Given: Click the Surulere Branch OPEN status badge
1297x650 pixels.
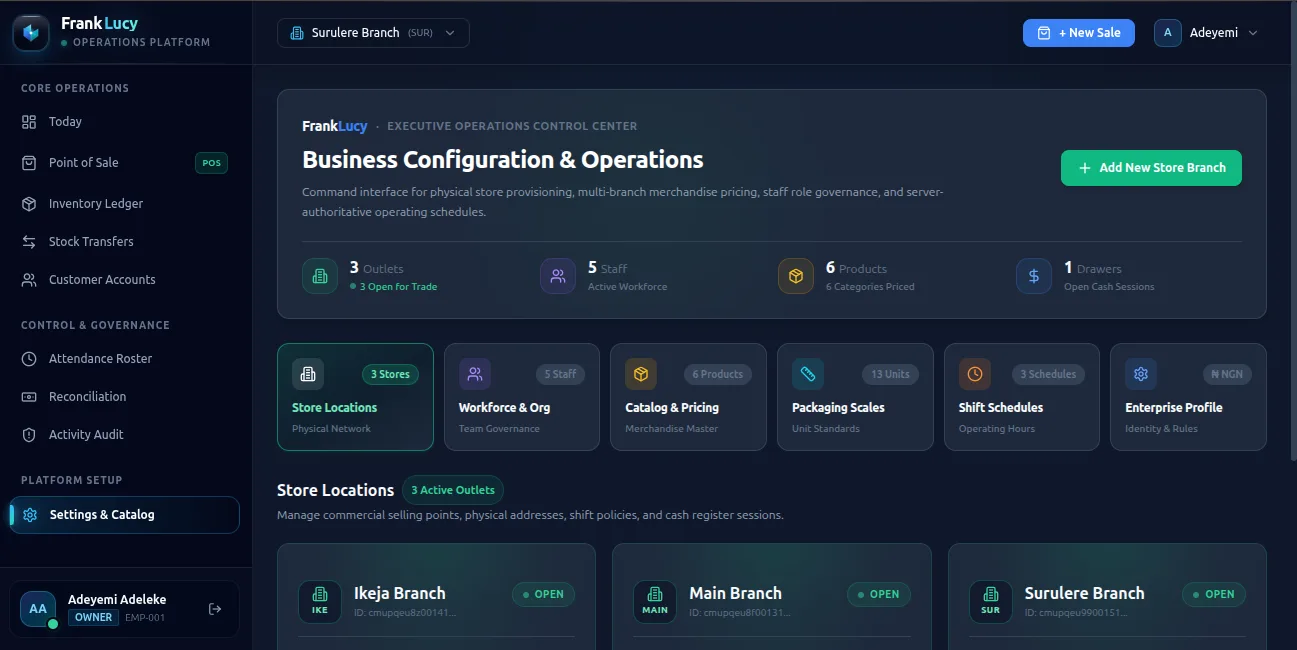Looking at the screenshot, I should 1214,594.
